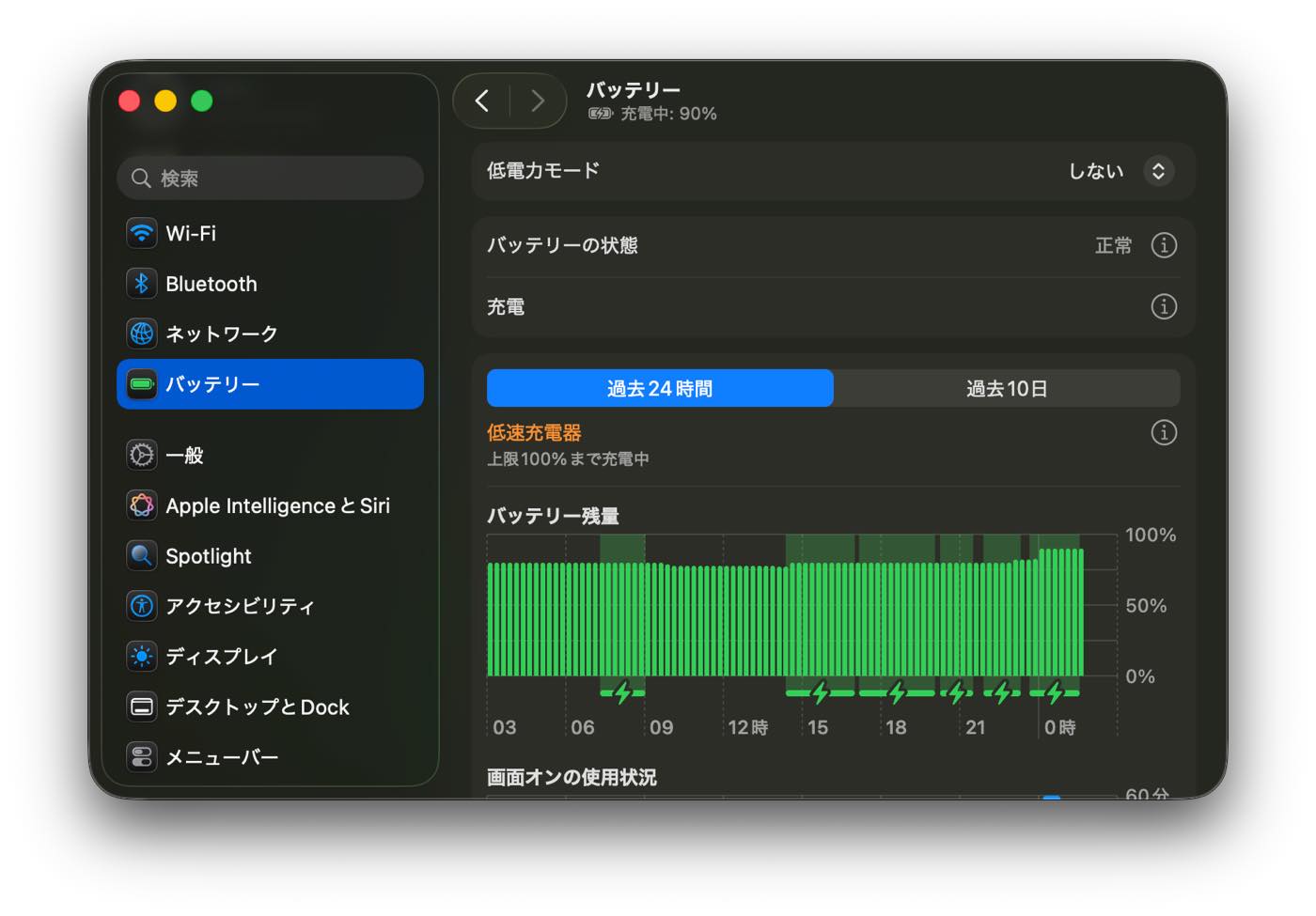
Task: Open 一般 settings section
Action: click(184, 456)
